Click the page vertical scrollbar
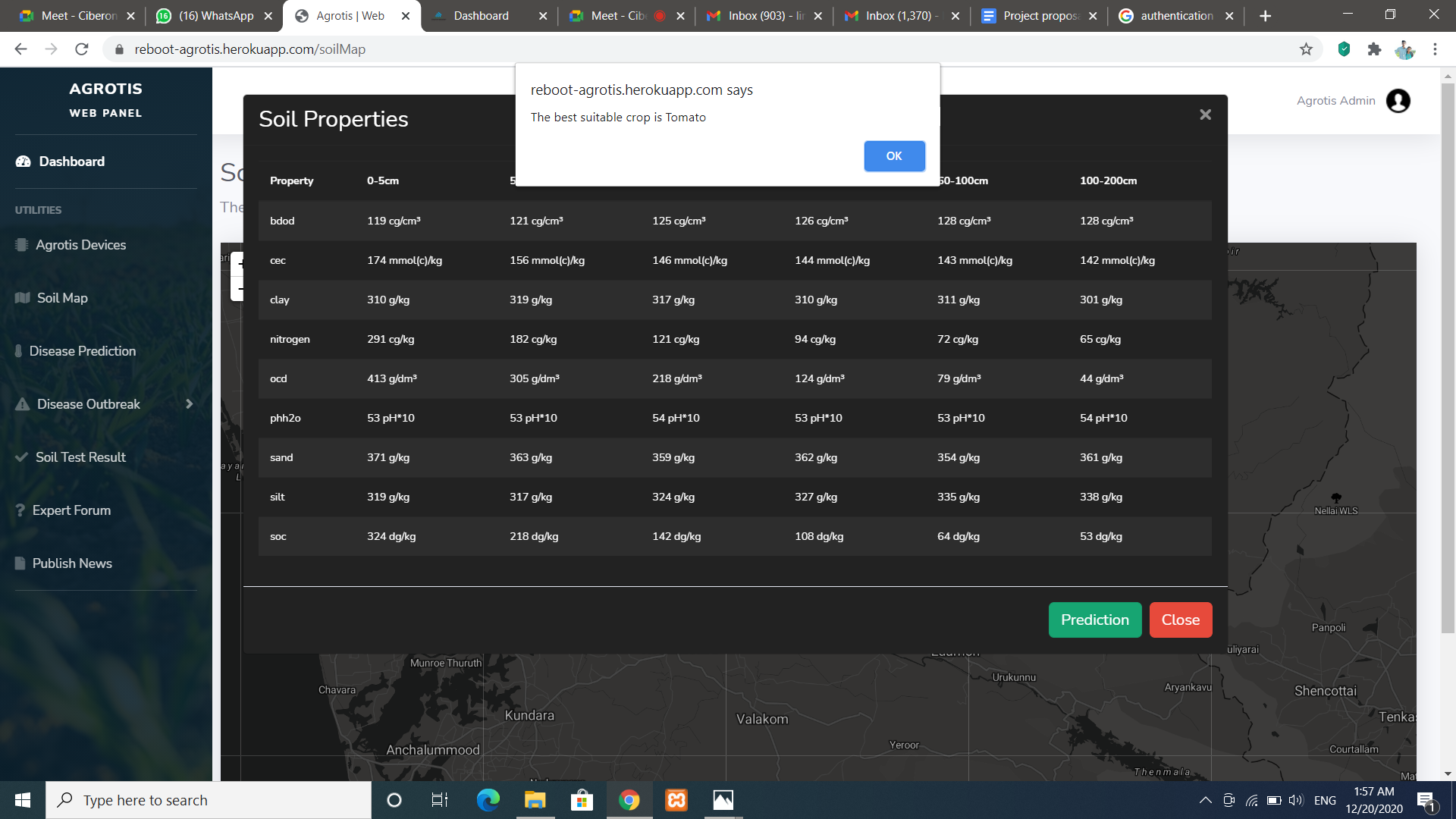 (1448, 356)
